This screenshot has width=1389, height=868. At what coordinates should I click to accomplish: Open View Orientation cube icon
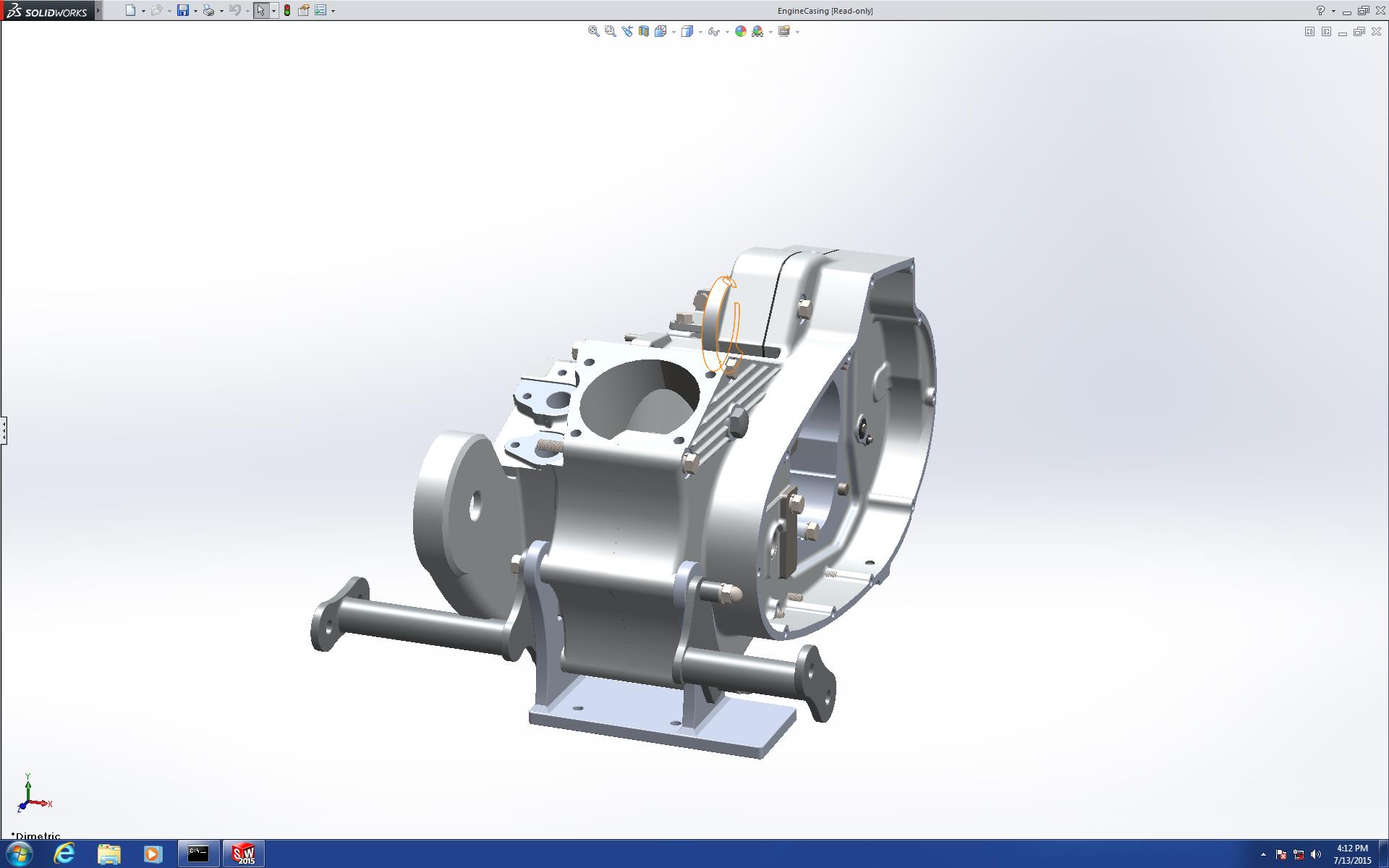tap(660, 31)
